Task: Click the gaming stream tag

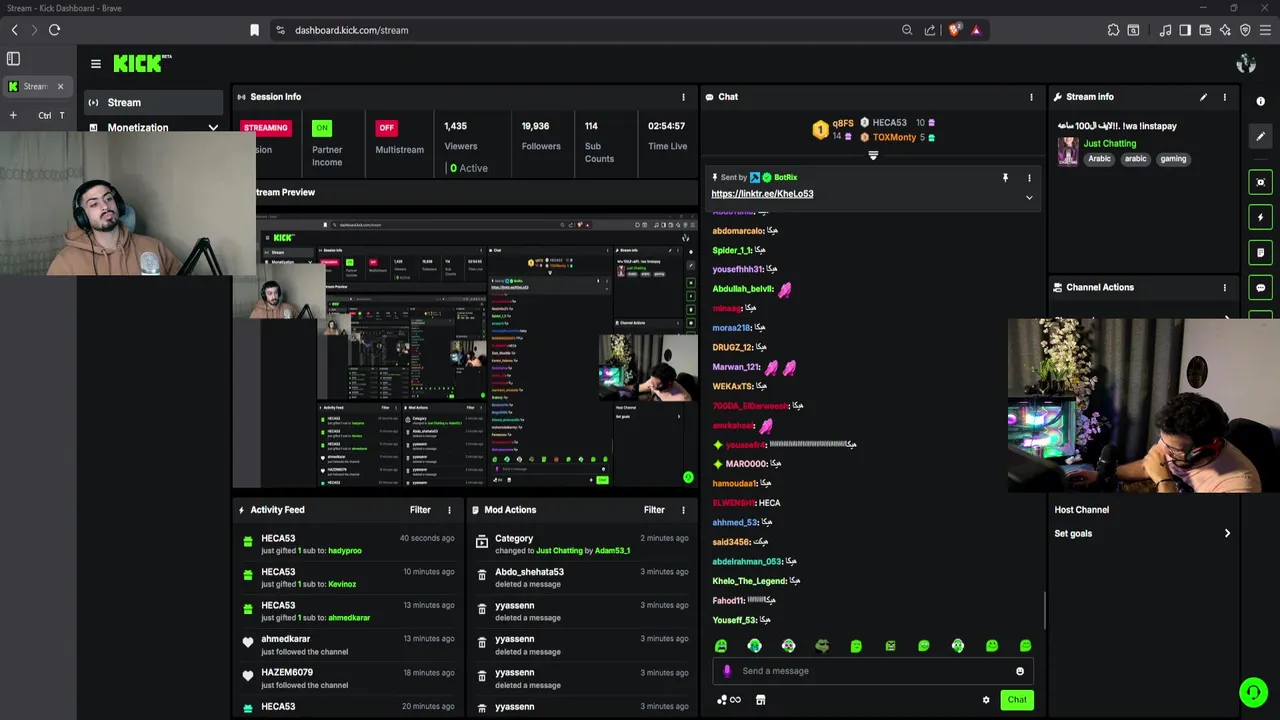Action: pos(1173,159)
